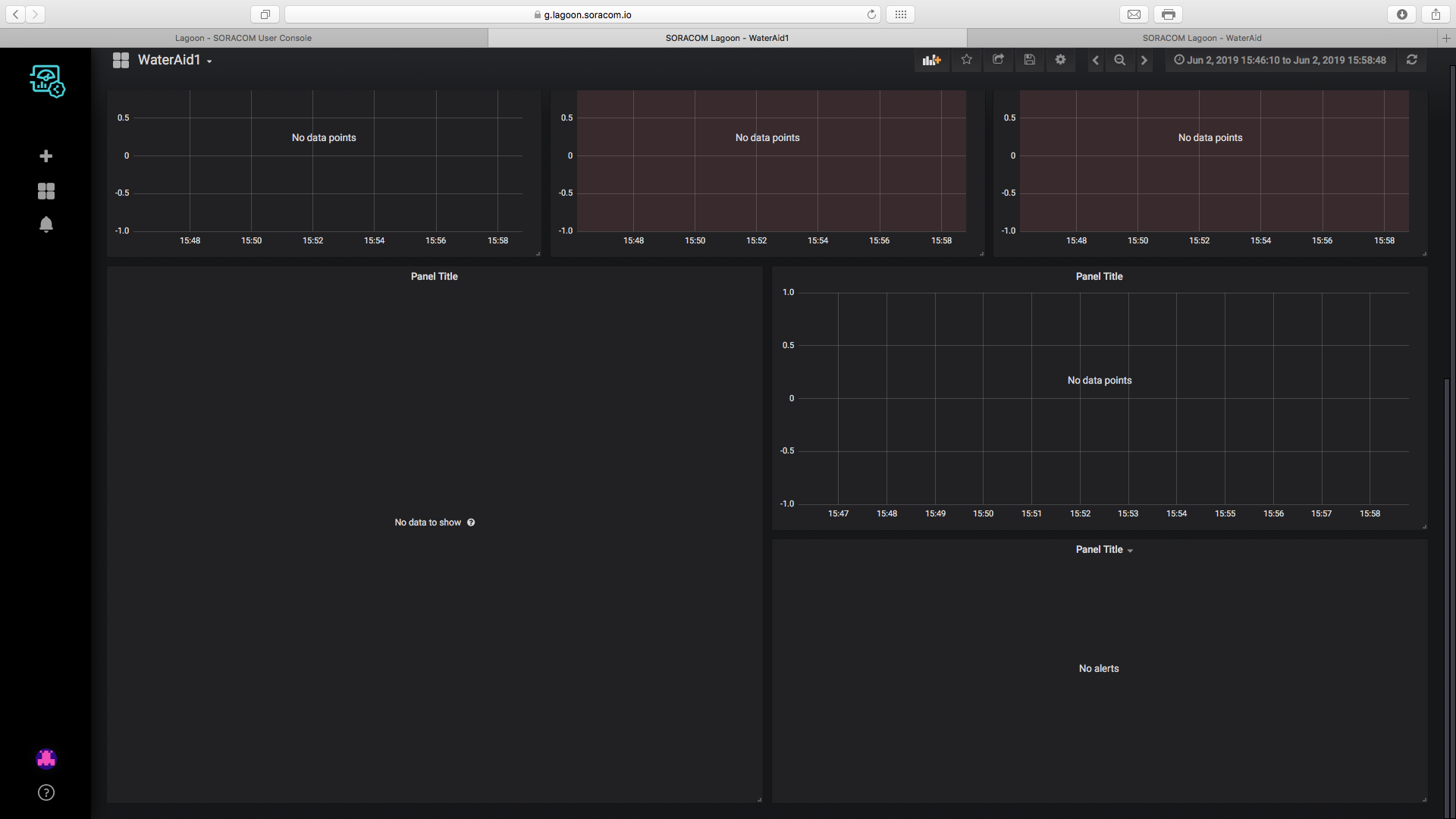The height and width of the screenshot is (819, 1456).
Task: Switch to SORACOM Lagoon - WaterAid tab
Action: (x=1201, y=38)
